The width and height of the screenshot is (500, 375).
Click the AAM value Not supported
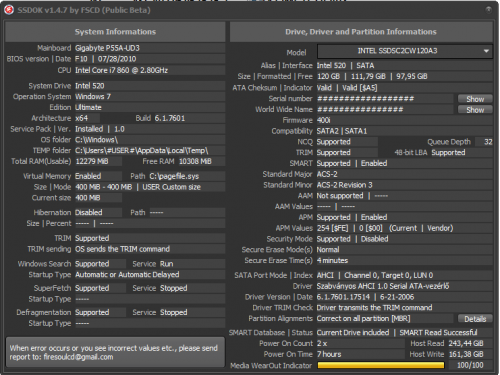pyautogui.click(x=340, y=196)
